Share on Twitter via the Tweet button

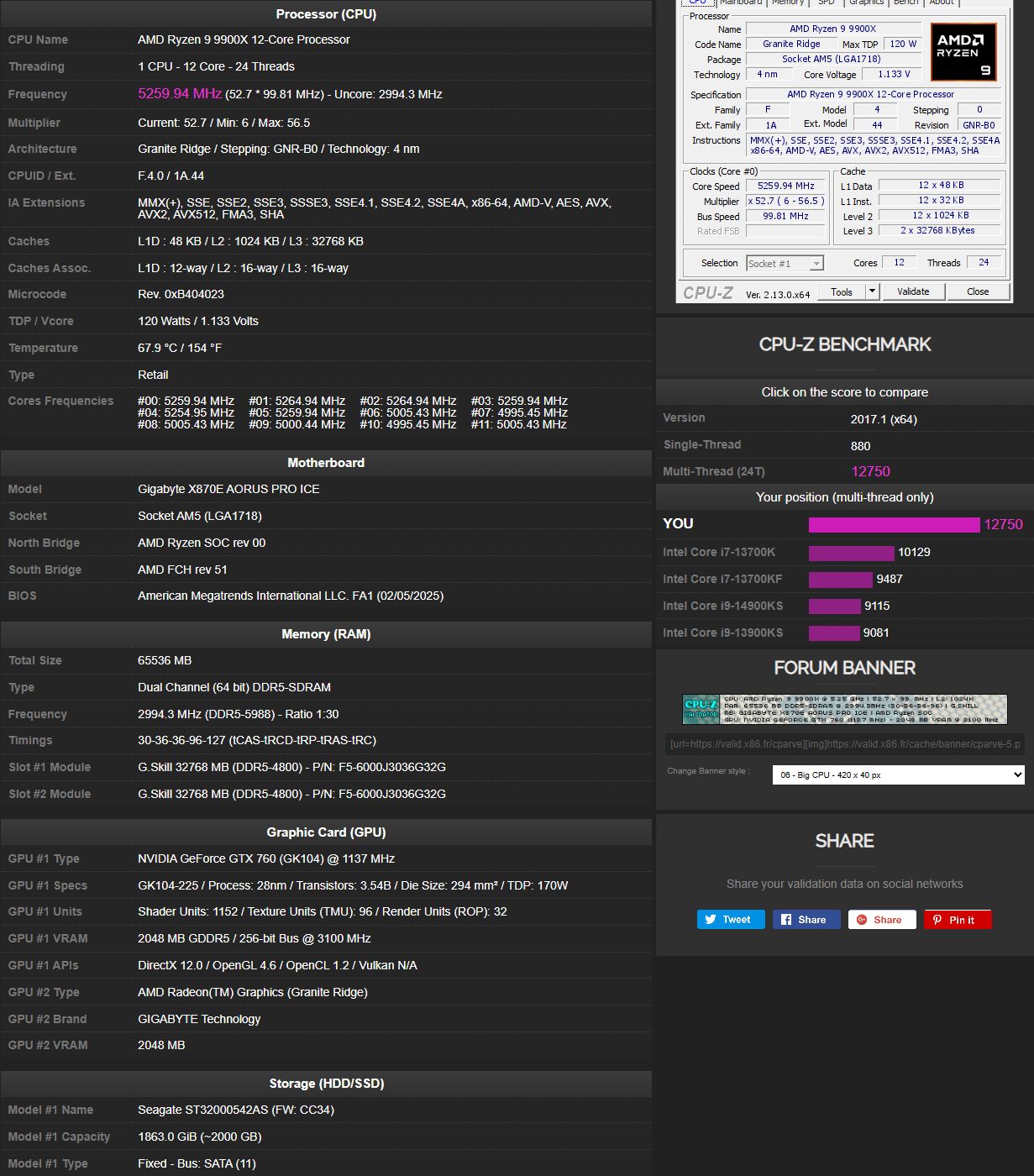(x=731, y=920)
